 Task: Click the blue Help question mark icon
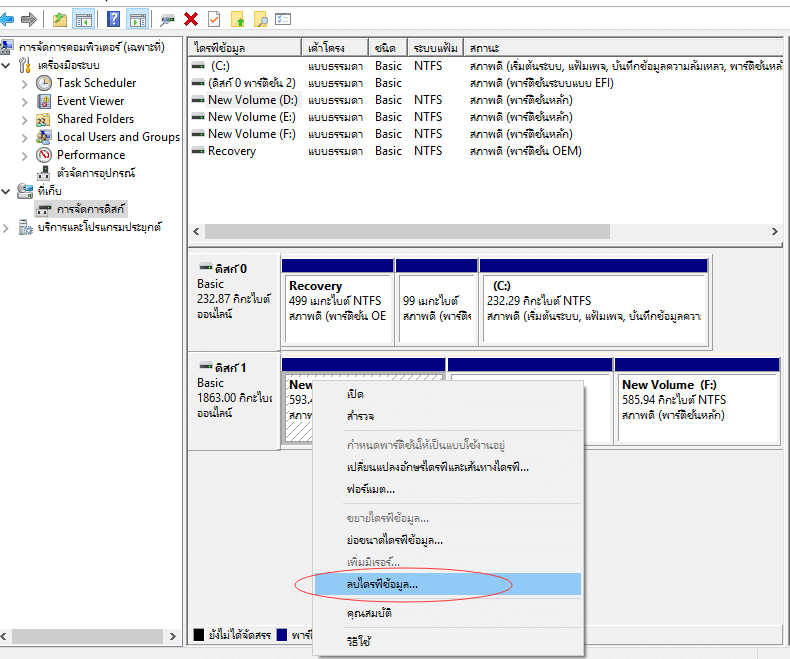[113, 19]
